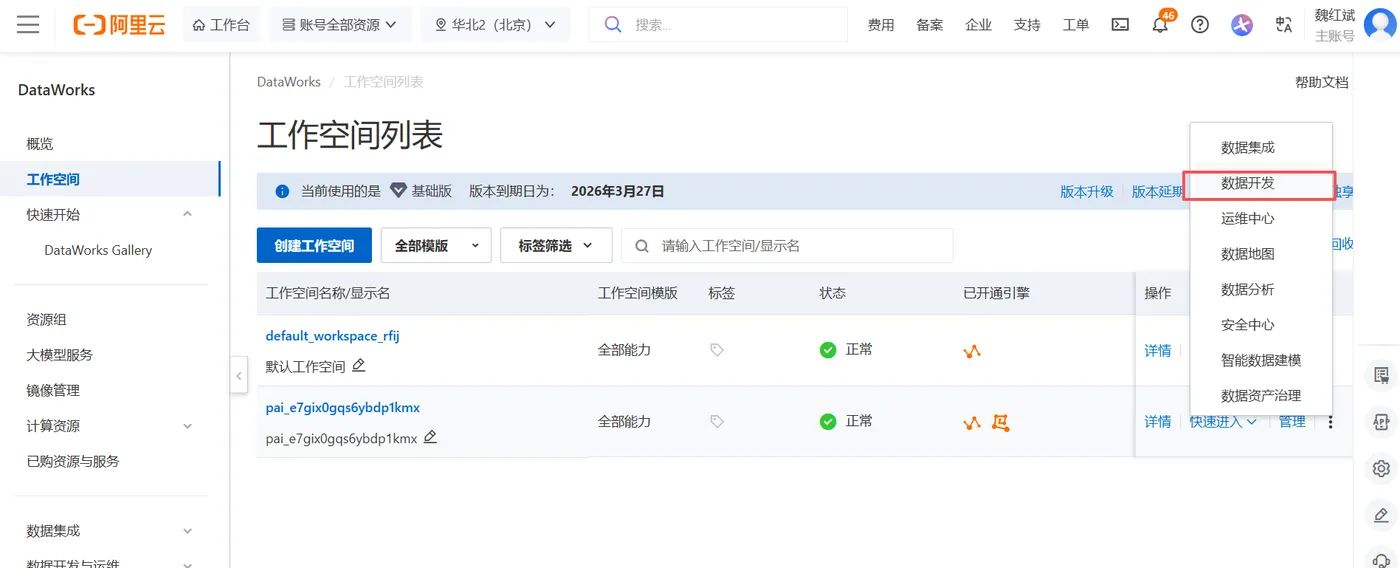Click 详情 for default_workspace_rfij
The height and width of the screenshot is (568, 1400).
pyautogui.click(x=1158, y=350)
